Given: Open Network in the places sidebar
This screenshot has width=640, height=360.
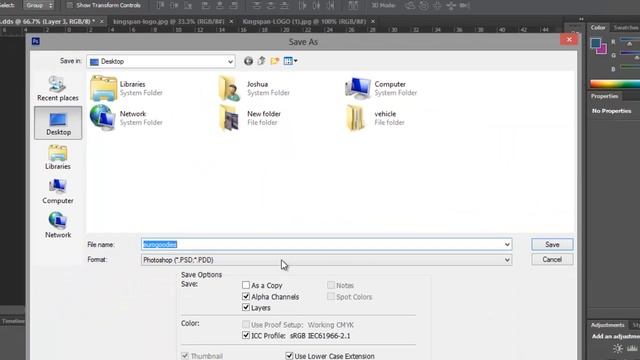Looking at the screenshot, I should click(58, 226).
